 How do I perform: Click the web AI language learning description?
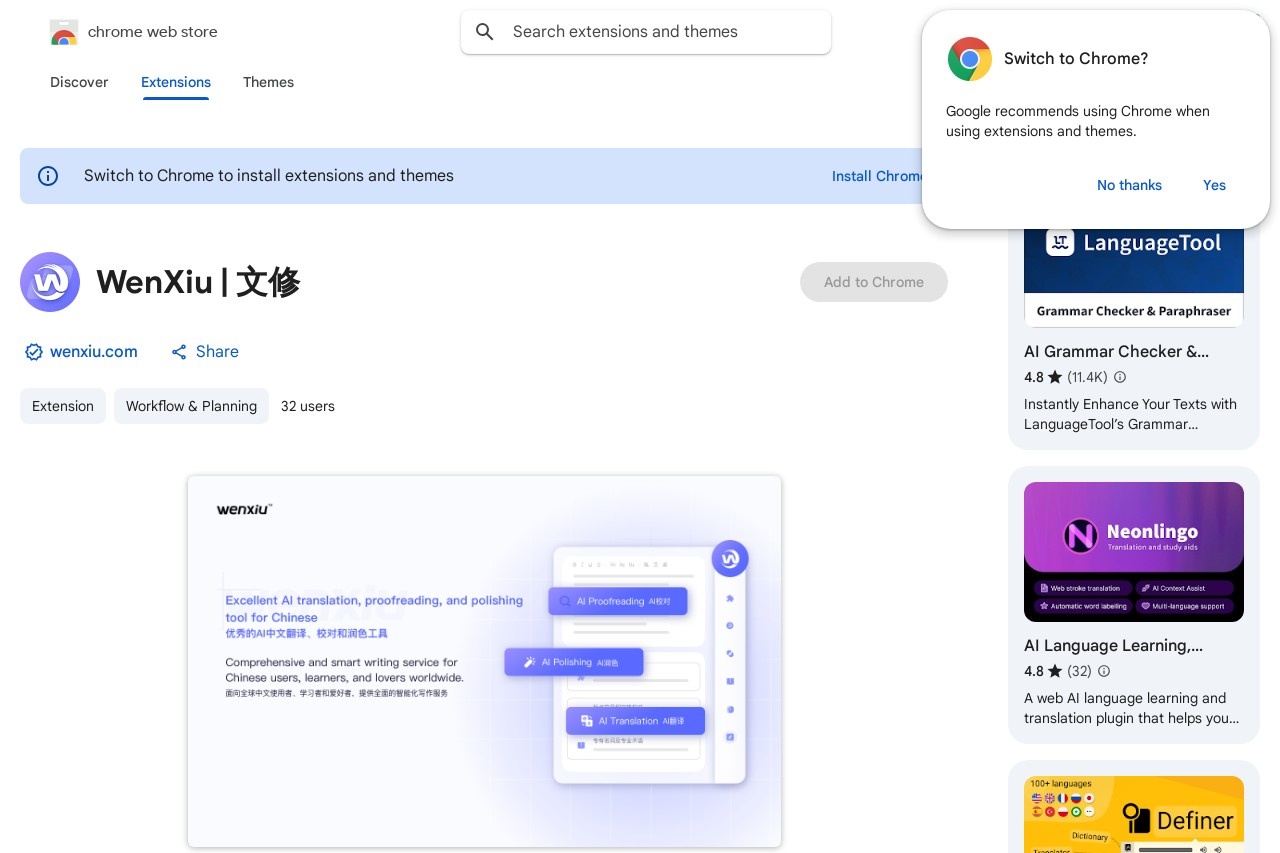click(x=1131, y=708)
